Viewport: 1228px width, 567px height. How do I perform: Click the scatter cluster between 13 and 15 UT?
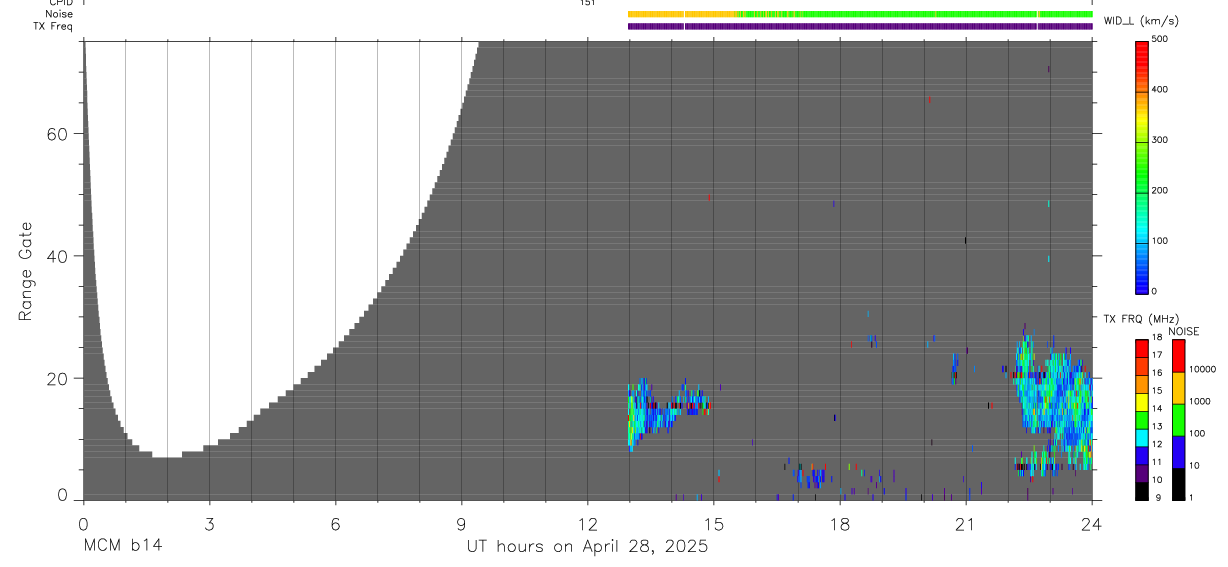pos(668,413)
